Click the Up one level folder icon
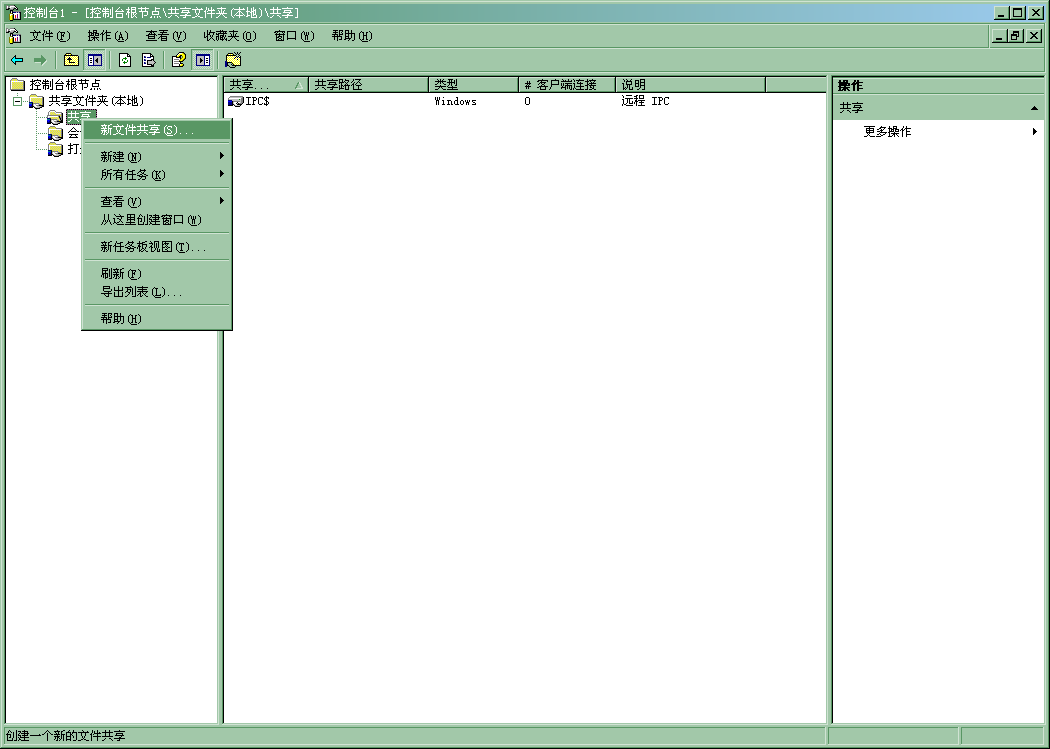 (x=71, y=60)
